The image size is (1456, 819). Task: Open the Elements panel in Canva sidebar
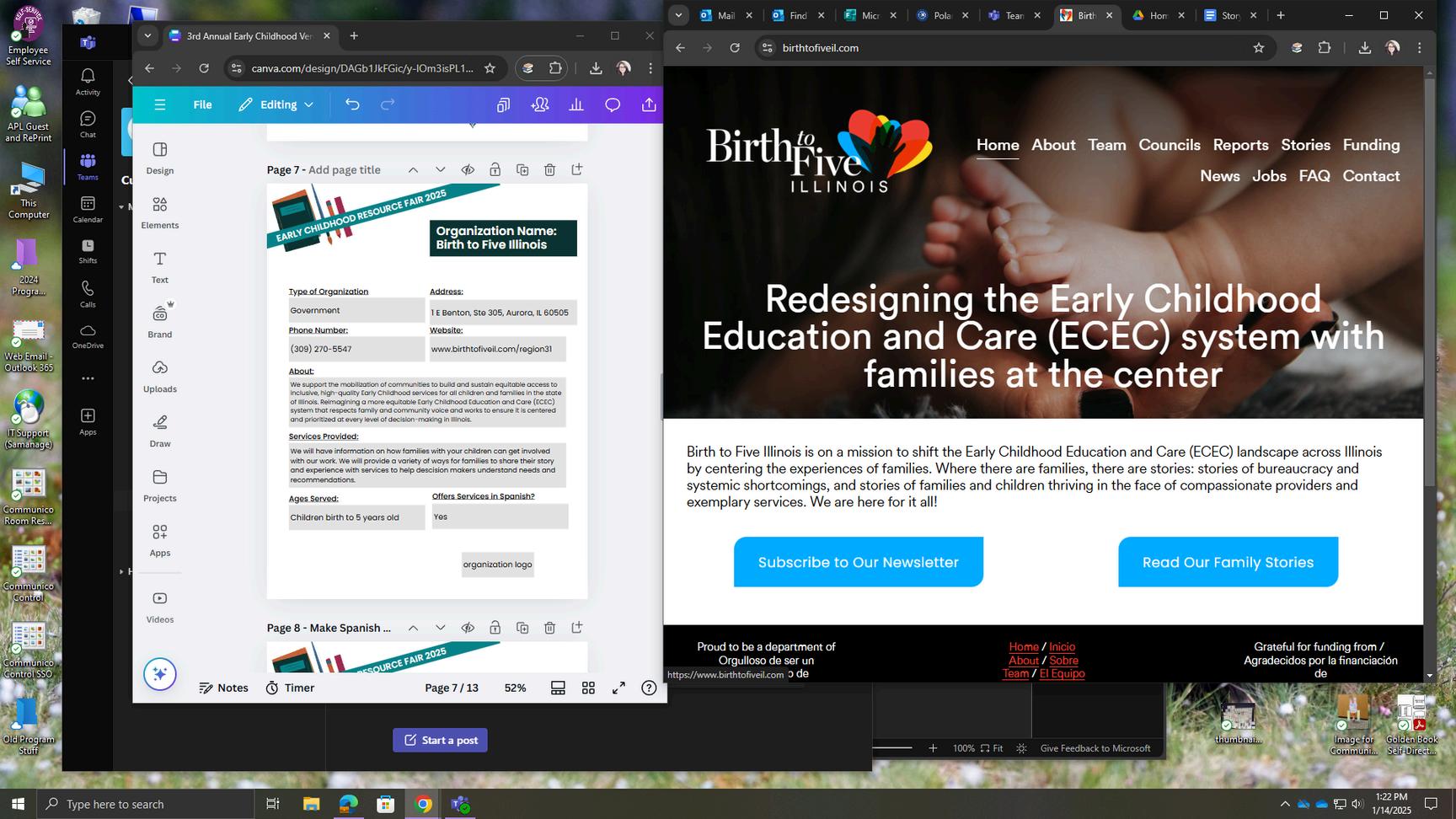[x=159, y=212]
